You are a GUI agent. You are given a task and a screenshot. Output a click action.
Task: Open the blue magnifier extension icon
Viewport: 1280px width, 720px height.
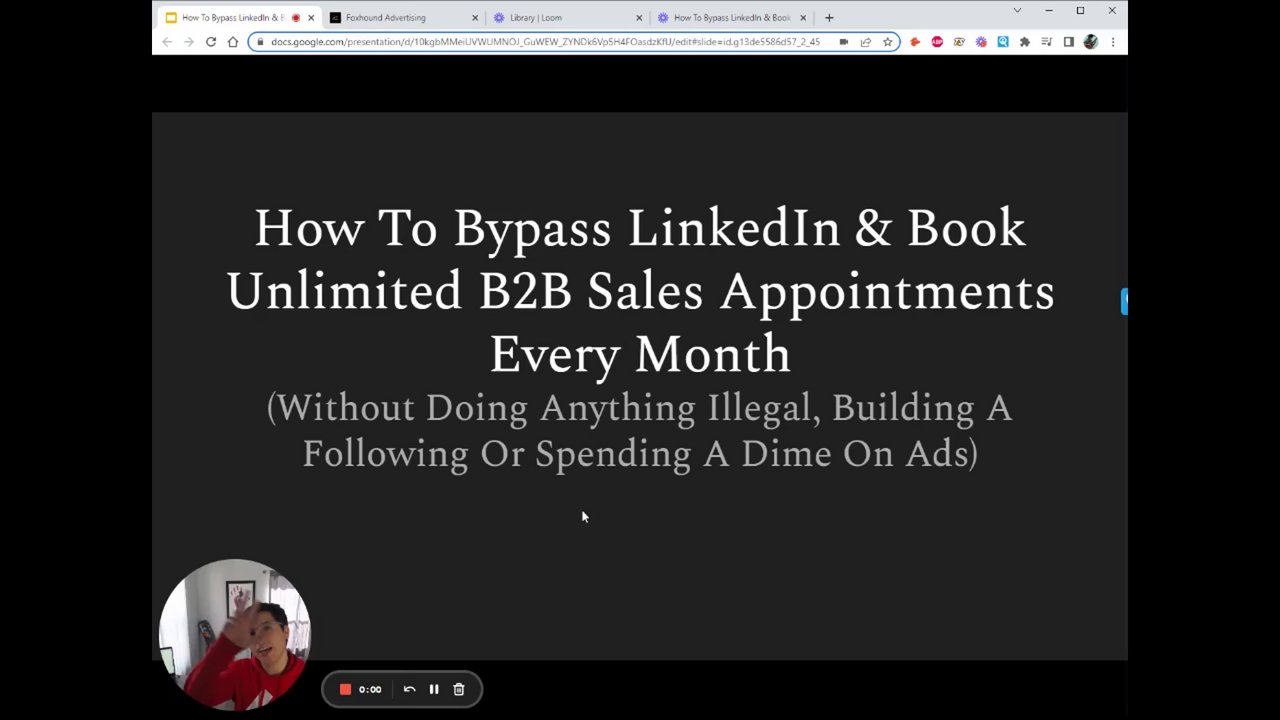(x=1003, y=42)
